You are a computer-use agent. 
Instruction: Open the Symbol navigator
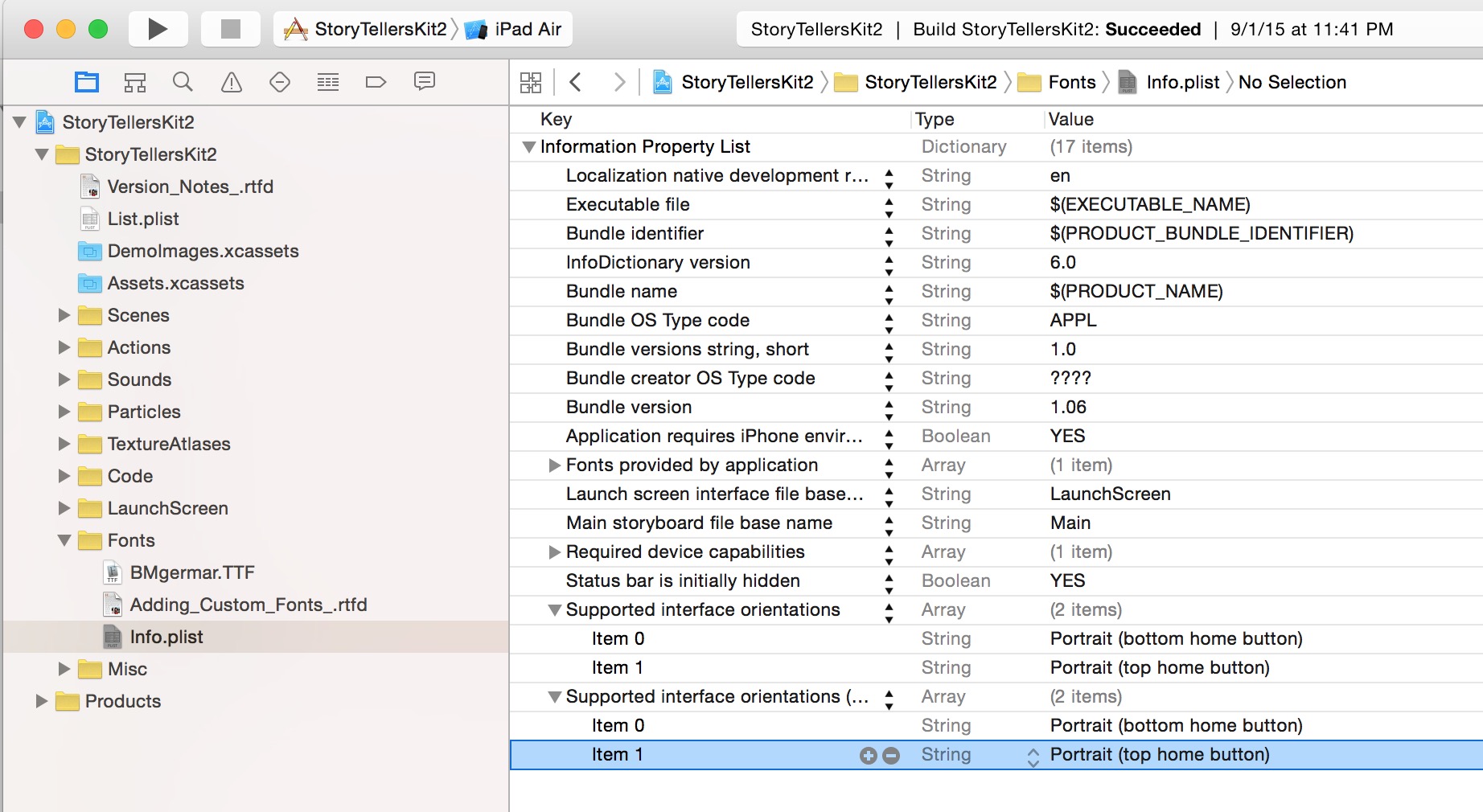click(x=134, y=81)
